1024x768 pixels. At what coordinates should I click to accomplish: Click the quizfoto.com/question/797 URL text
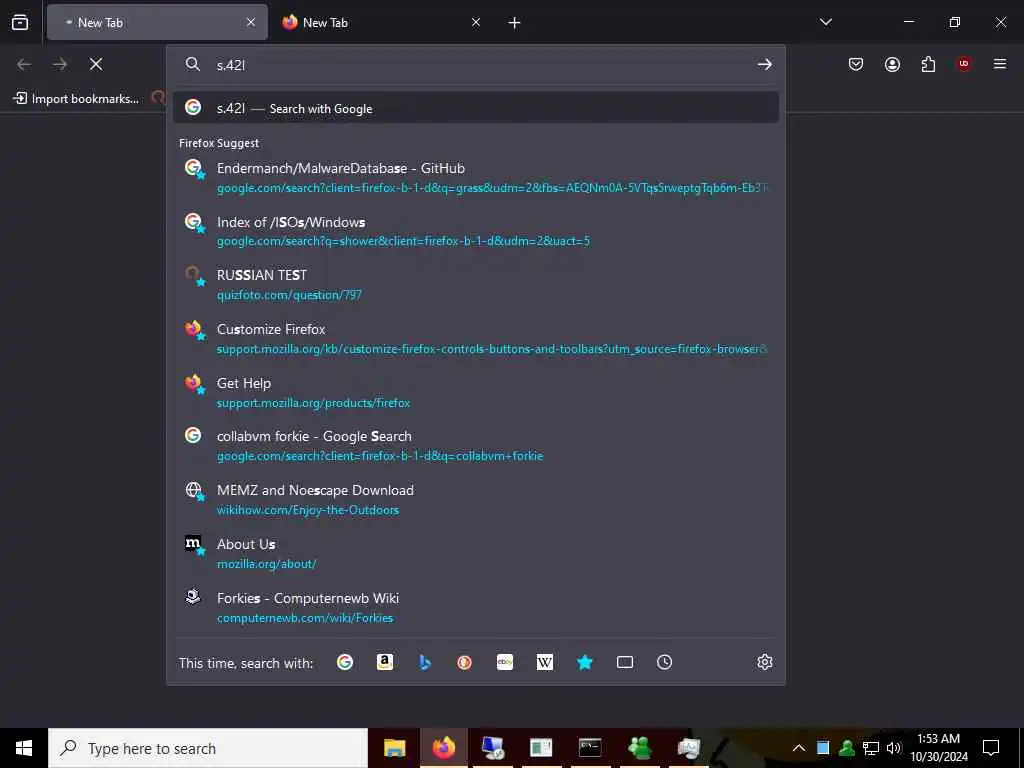click(289, 295)
